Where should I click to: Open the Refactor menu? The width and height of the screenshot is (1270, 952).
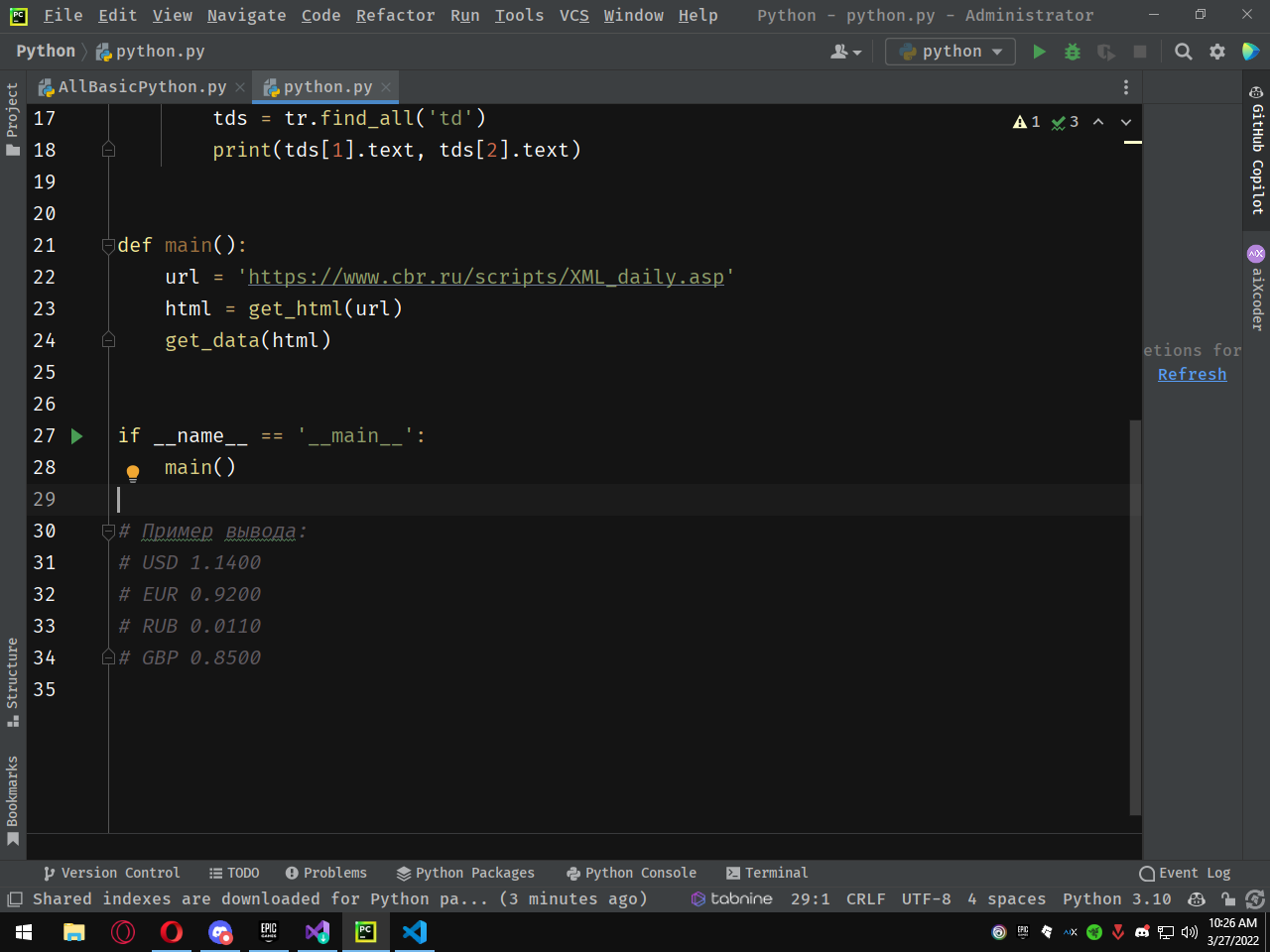(395, 15)
